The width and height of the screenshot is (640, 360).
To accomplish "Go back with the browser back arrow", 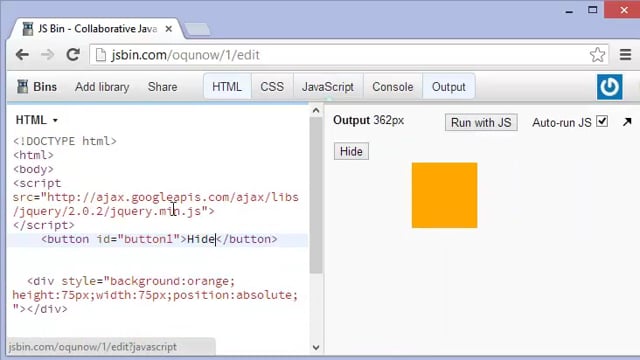I will pyautogui.click(x=22, y=55).
